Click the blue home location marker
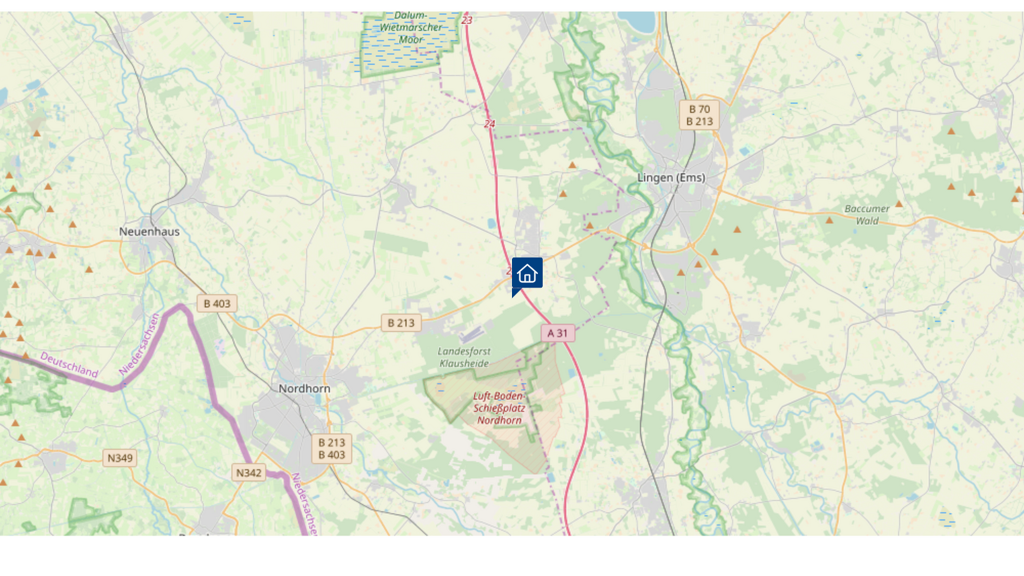The width and height of the screenshot is (1024, 576). (527, 274)
